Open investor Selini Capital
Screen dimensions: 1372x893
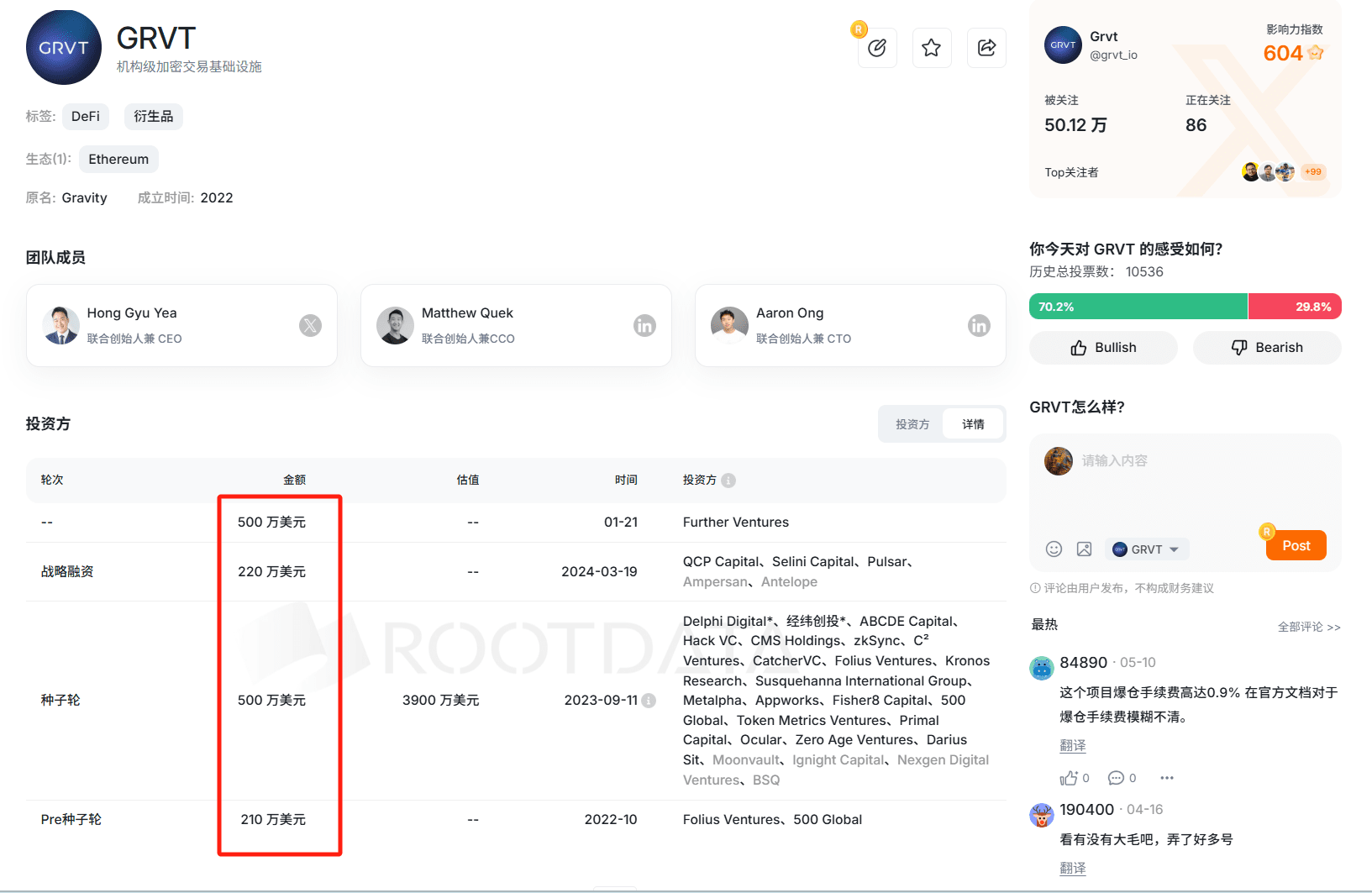[x=813, y=562]
